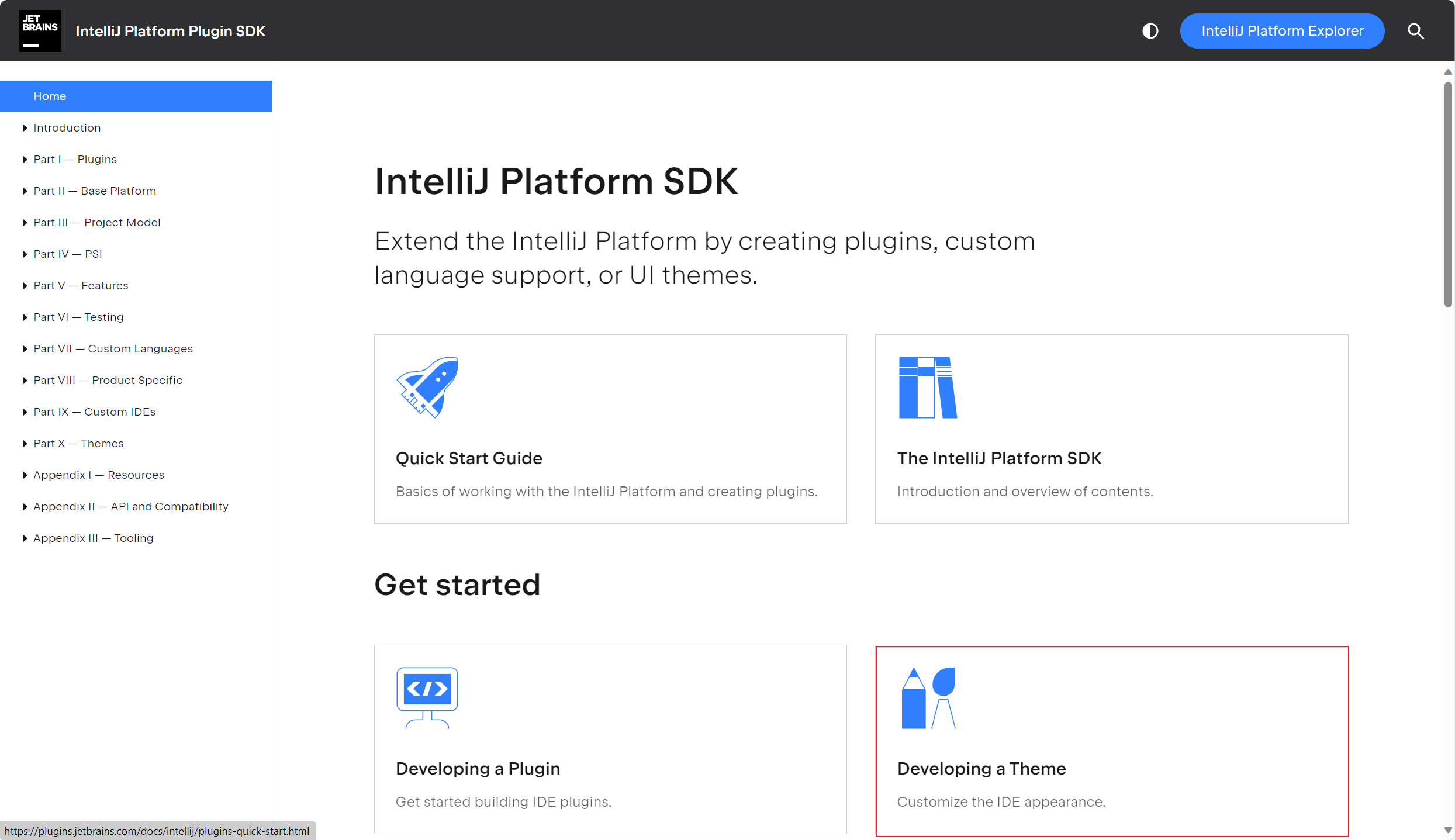Expand the Appendix I — Resources arrow
Image resolution: width=1455 pixels, height=840 pixels.
pos(25,475)
